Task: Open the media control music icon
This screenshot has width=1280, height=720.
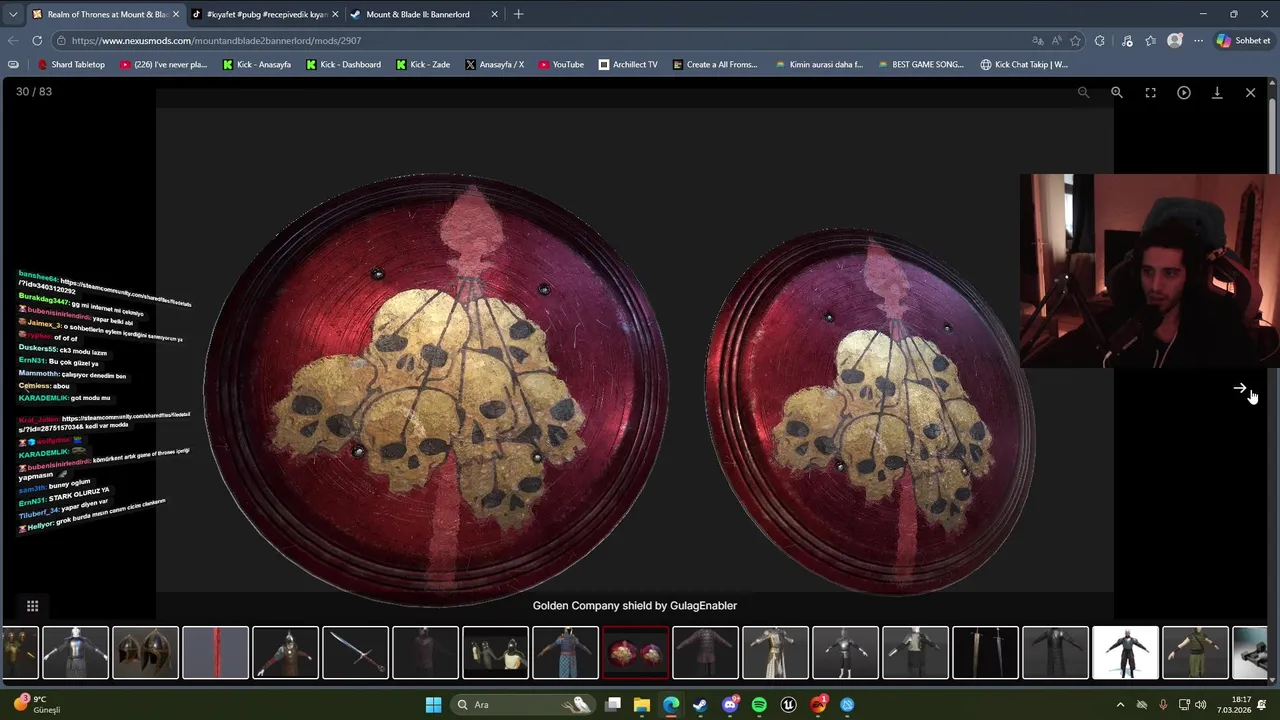Action: (1127, 41)
